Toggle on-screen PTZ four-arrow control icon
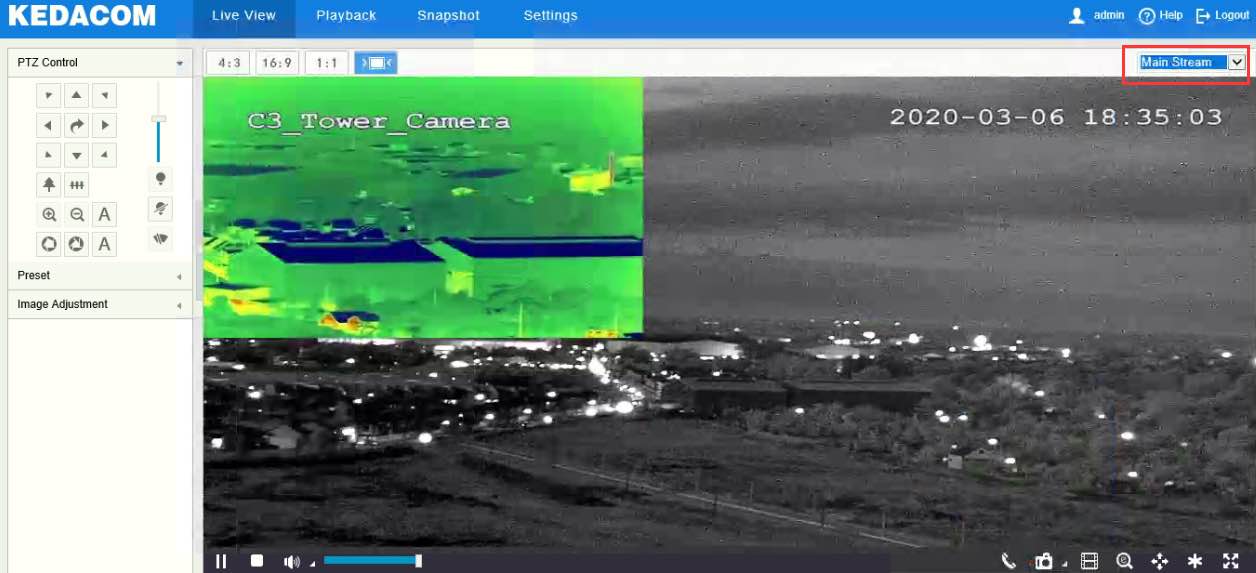The width and height of the screenshot is (1256, 573). 1159,562
